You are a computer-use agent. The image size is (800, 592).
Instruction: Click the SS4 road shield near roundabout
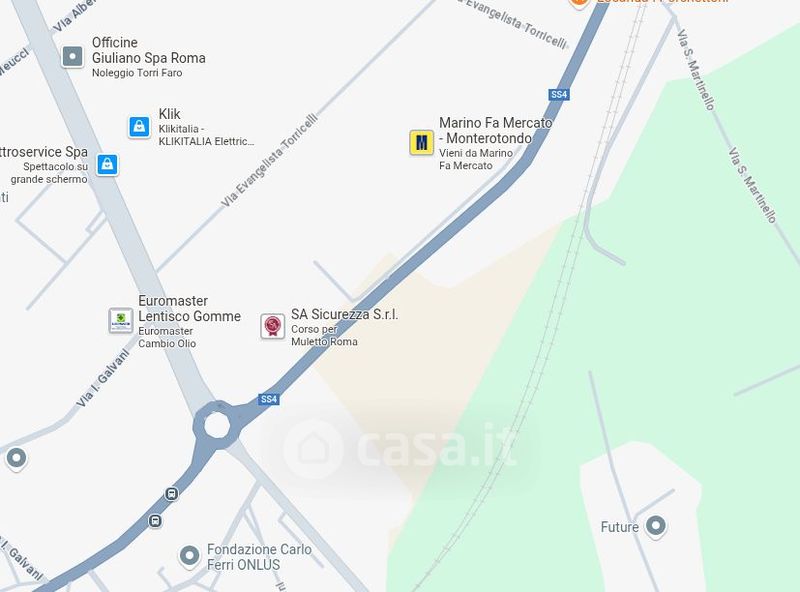pyautogui.click(x=269, y=399)
